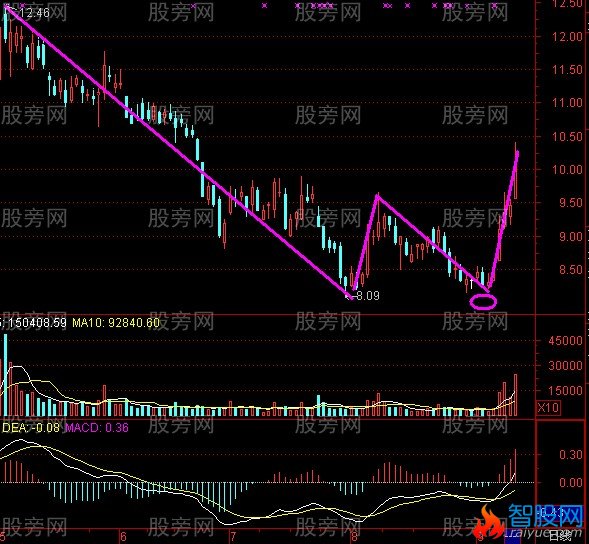Viewport: 589px width, 544px height.
Task: Select the 日线 daily period label
Action: (560, 535)
